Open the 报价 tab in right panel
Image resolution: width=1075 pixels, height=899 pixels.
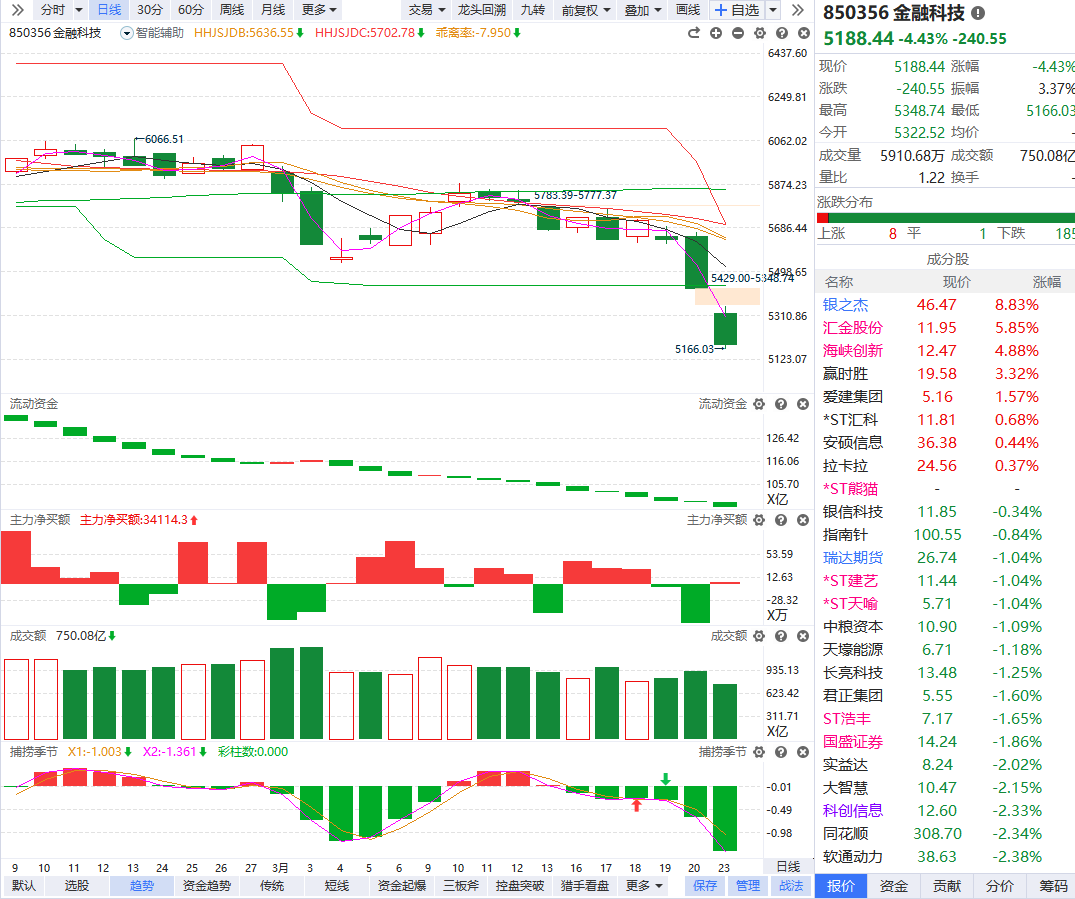coord(841,885)
